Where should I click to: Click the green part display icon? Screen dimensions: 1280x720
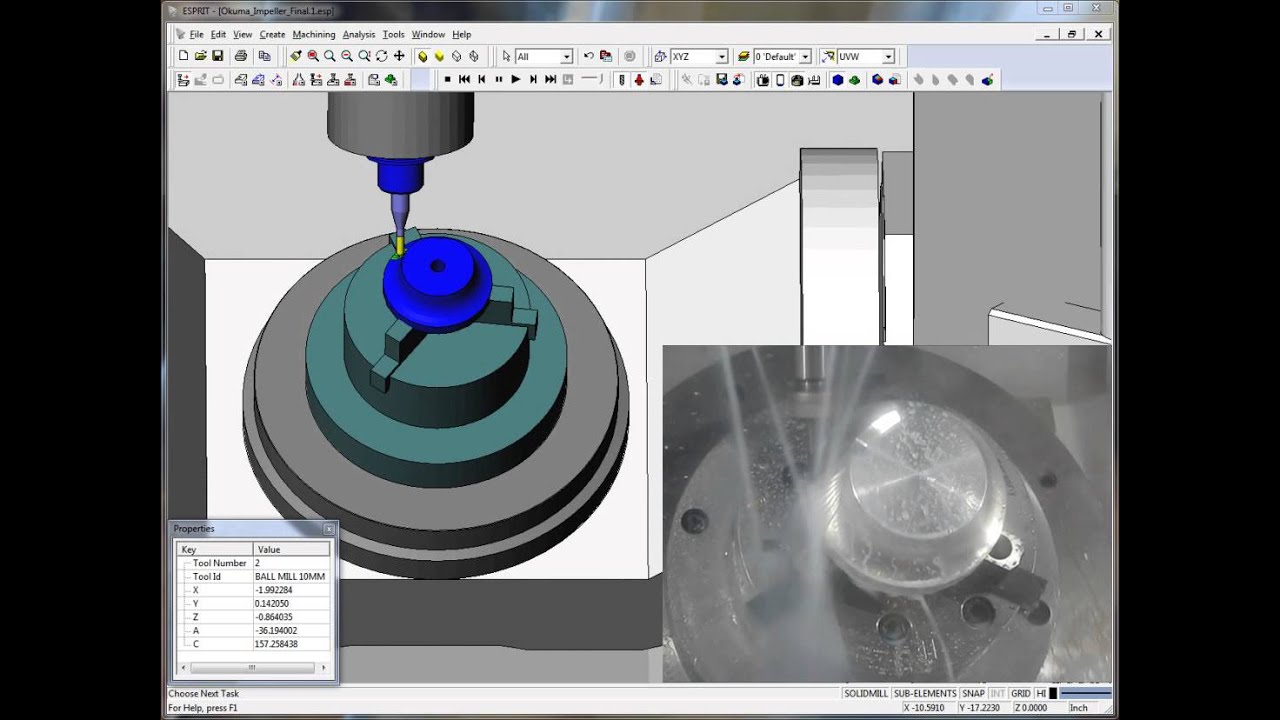click(x=855, y=79)
